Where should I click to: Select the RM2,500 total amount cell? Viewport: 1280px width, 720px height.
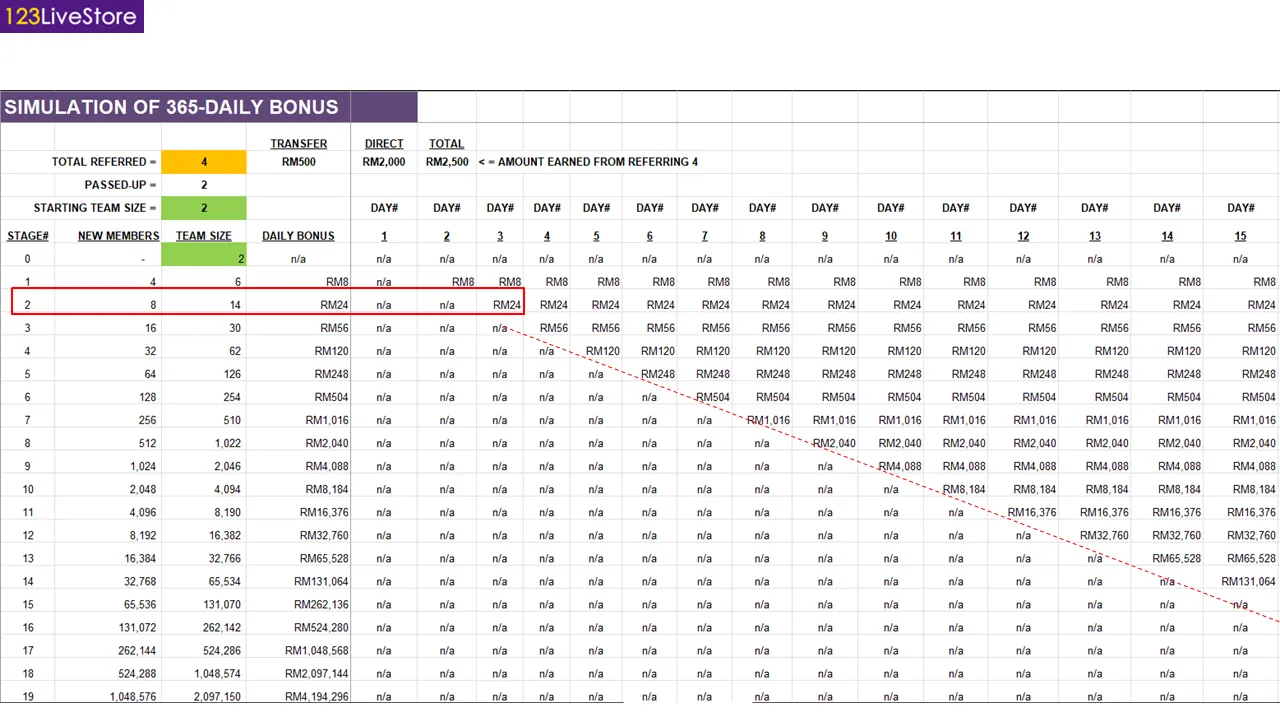[x=446, y=162]
